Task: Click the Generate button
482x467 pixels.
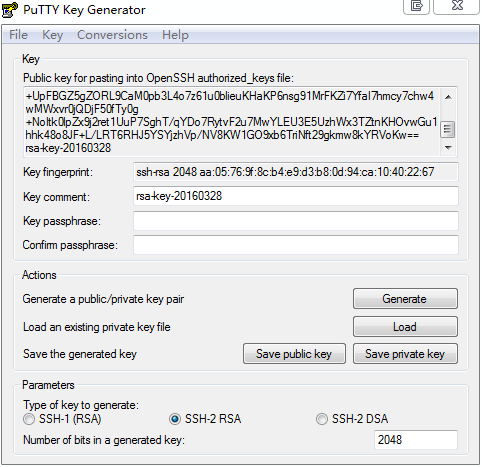Action: (405, 299)
